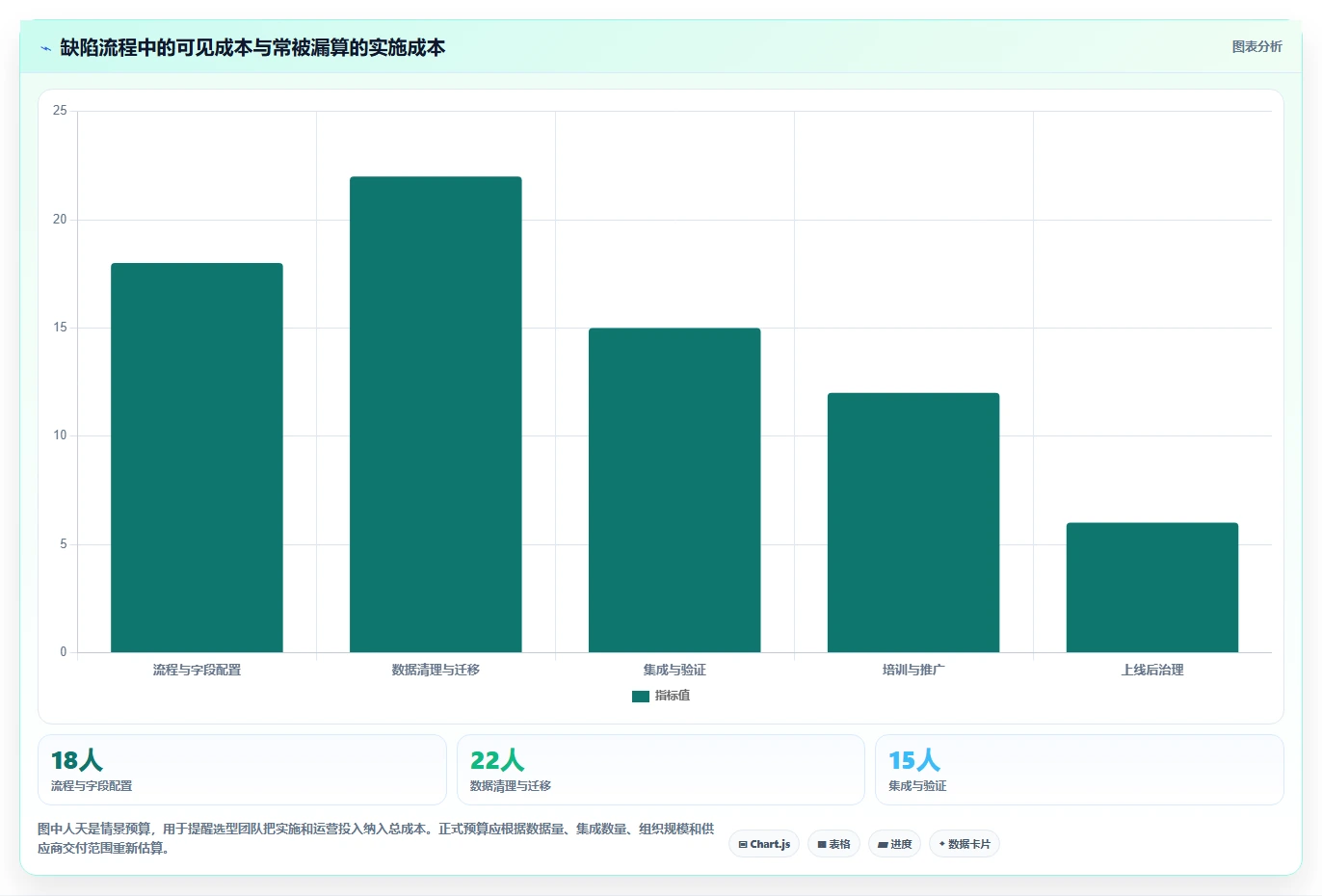Click the 图表分析 label in header
Screen dimensions: 1322x896
[x=1256, y=46]
